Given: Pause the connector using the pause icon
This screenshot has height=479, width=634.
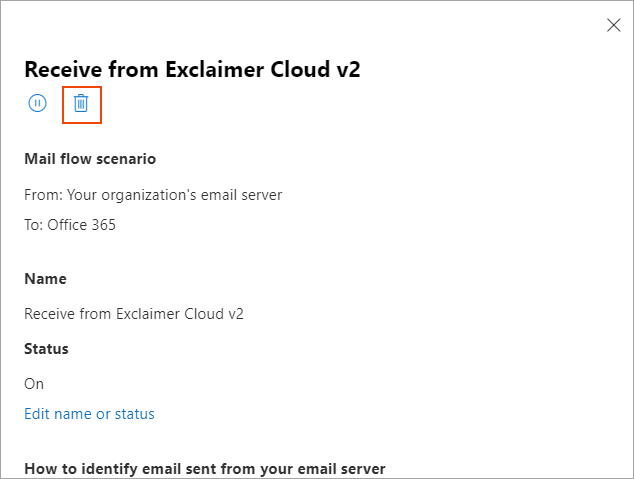Looking at the screenshot, I should pos(38,103).
